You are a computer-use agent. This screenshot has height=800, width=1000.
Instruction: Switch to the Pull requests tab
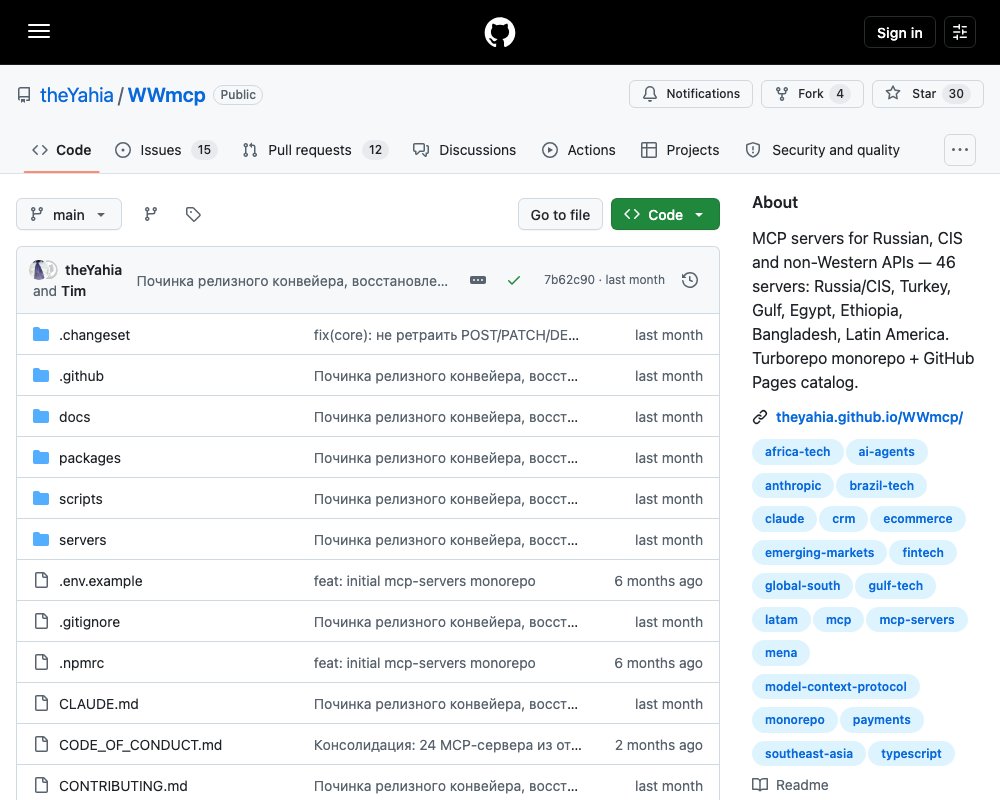pyautogui.click(x=315, y=150)
